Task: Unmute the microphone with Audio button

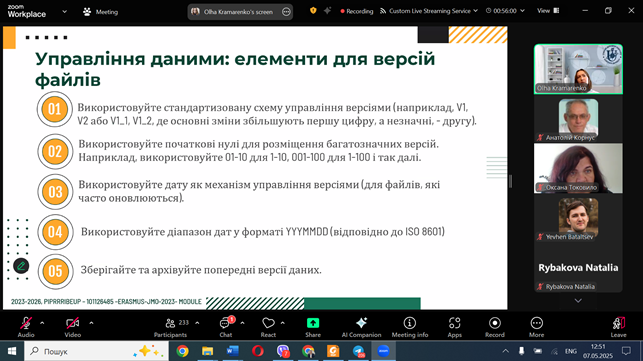Action: pos(26,327)
